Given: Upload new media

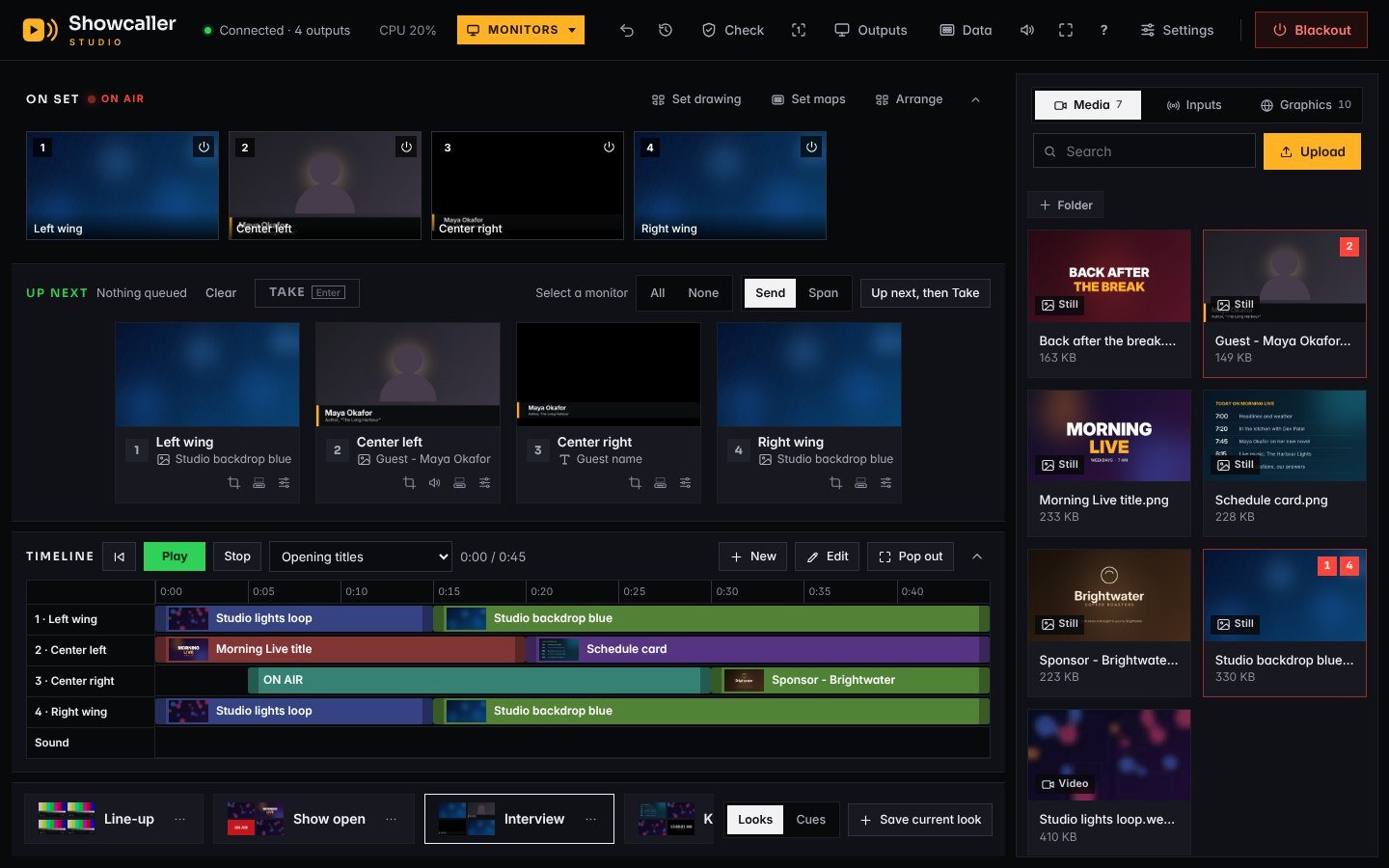Looking at the screenshot, I should (x=1312, y=151).
